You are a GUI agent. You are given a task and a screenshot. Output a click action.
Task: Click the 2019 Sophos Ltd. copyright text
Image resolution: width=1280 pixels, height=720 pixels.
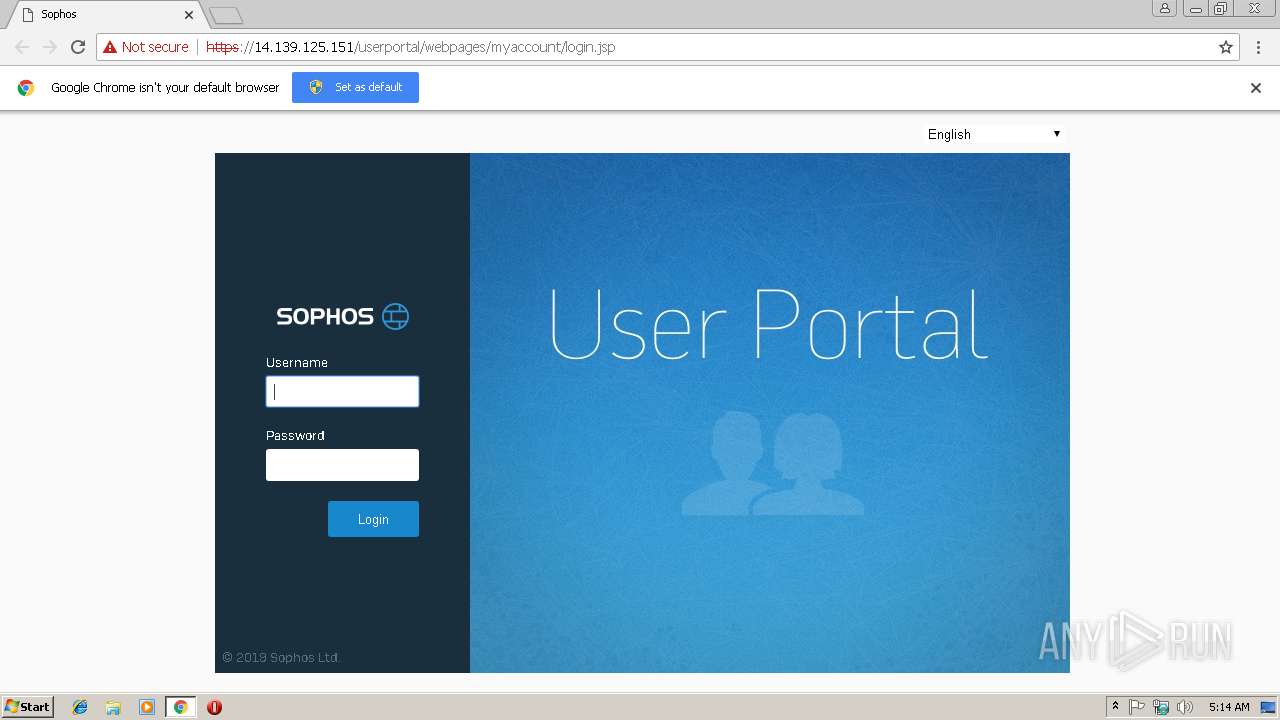281,658
